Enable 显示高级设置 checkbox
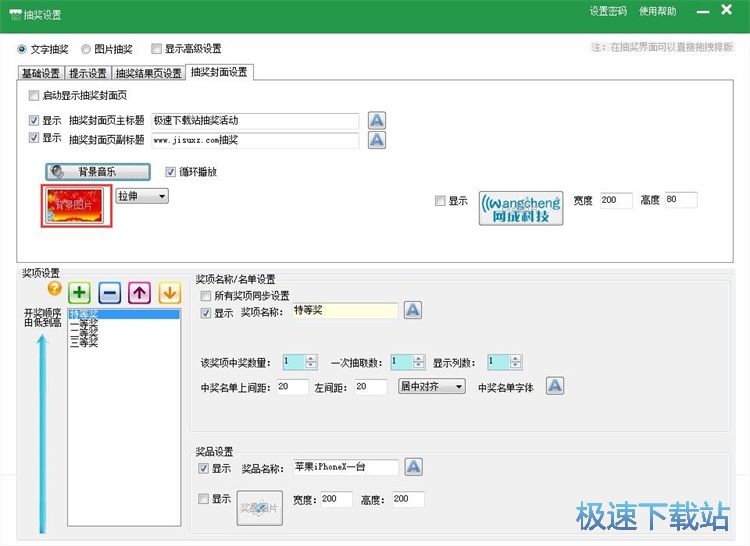The height and width of the screenshot is (546, 750). coord(156,48)
